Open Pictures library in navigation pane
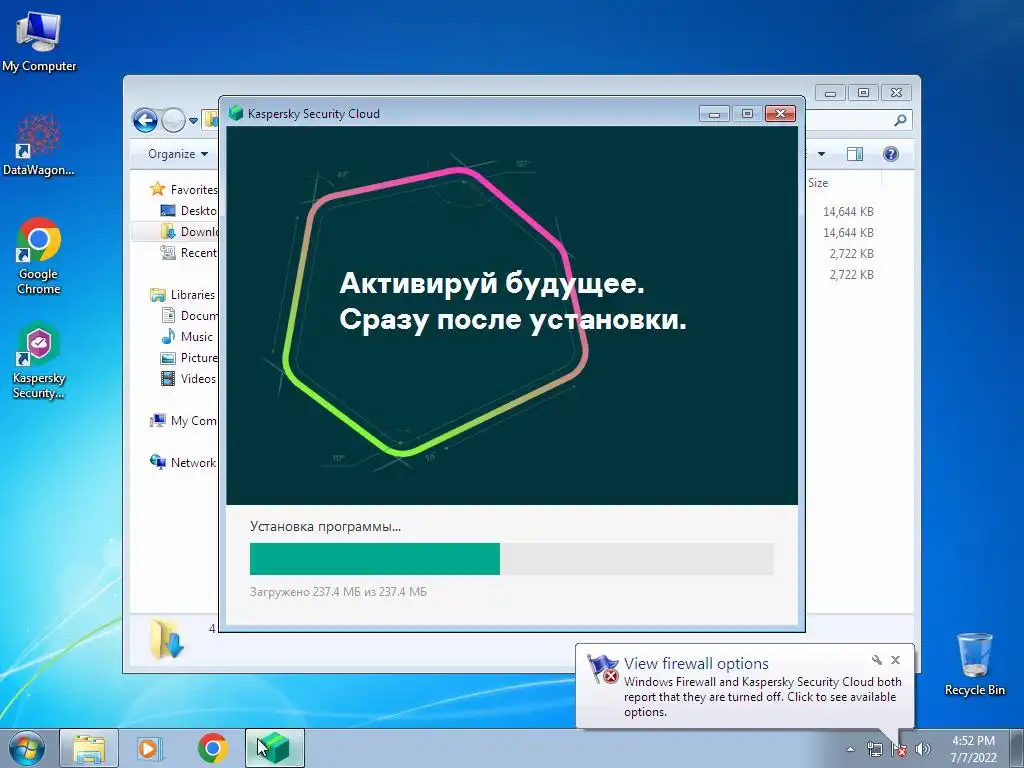 189,358
